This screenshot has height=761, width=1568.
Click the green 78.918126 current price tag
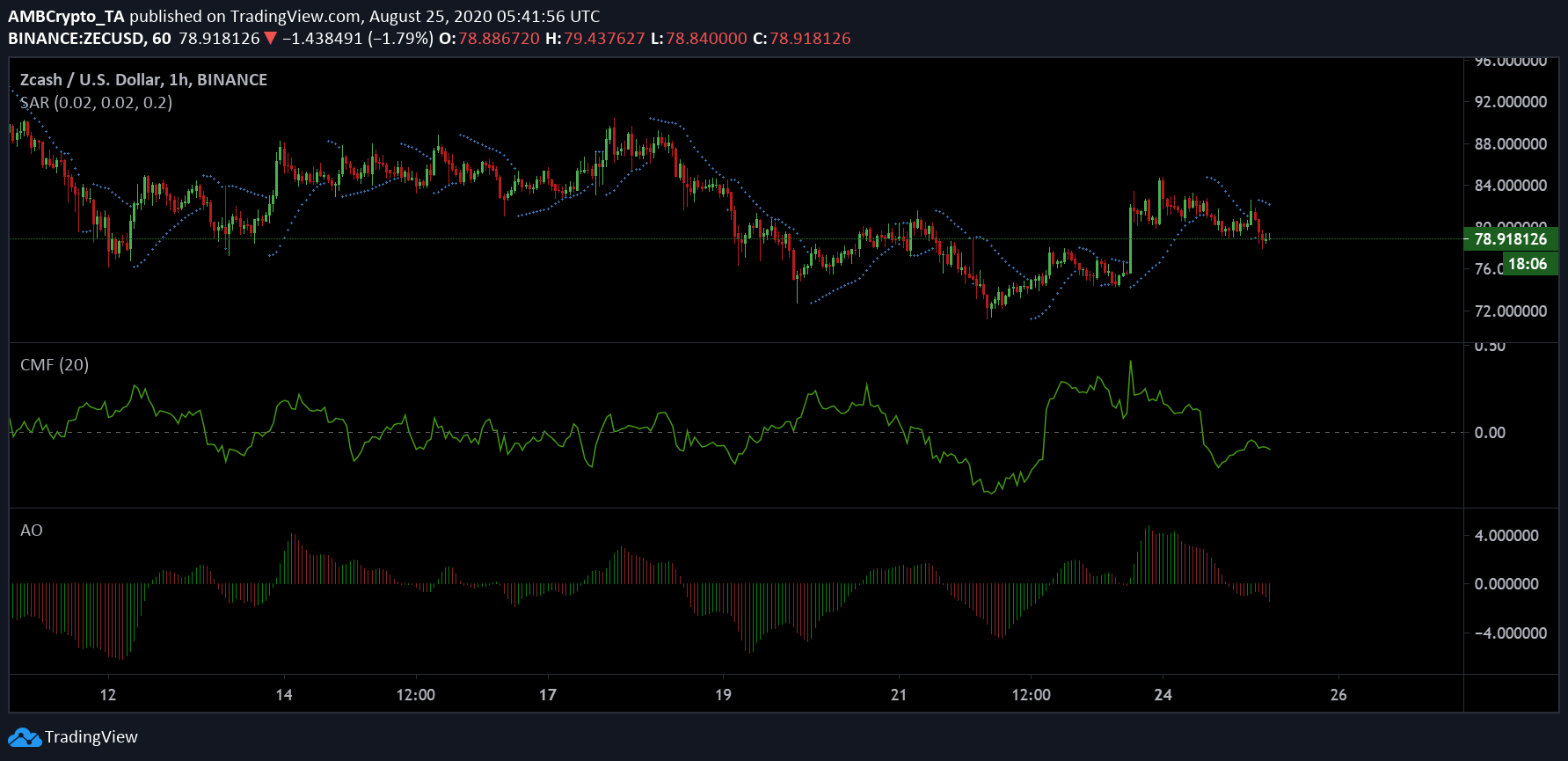pyautogui.click(x=1509, y=239)
